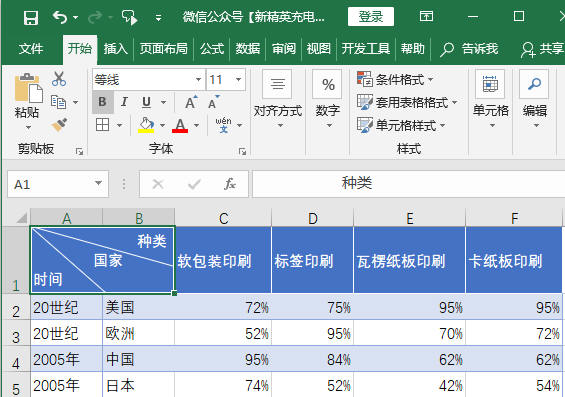Cancel entry with X icon
Screen dimensions: 565x397
158,184
